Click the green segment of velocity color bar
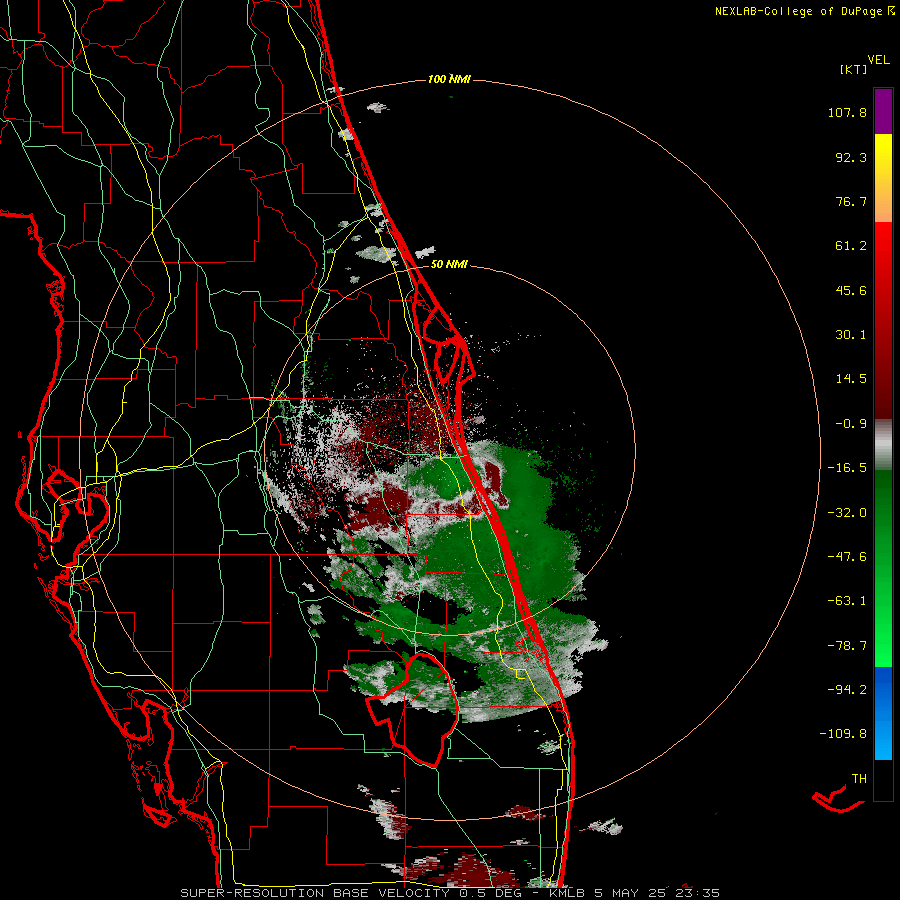The image size is (900, 900). point(883,568)
